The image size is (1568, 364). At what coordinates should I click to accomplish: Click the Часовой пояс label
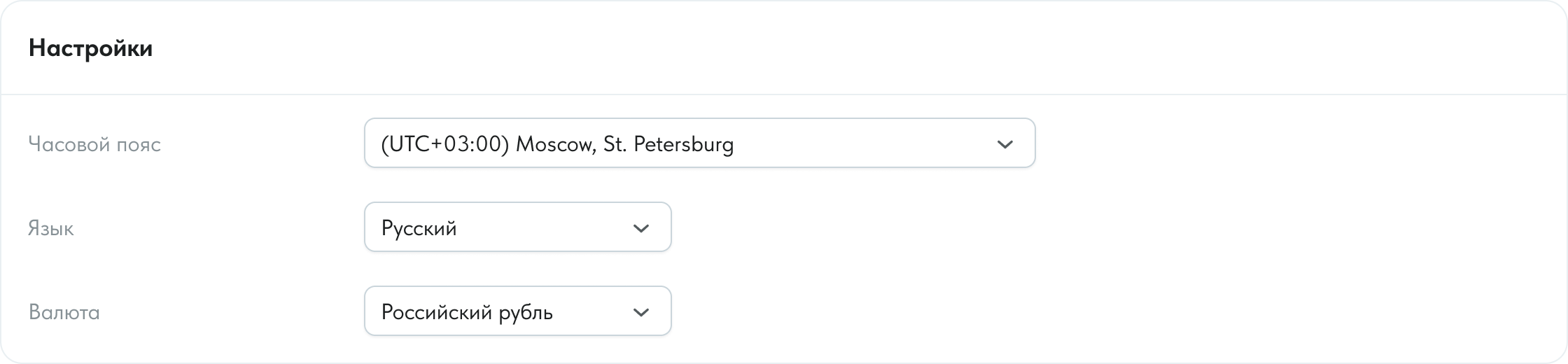coord(94,144)
